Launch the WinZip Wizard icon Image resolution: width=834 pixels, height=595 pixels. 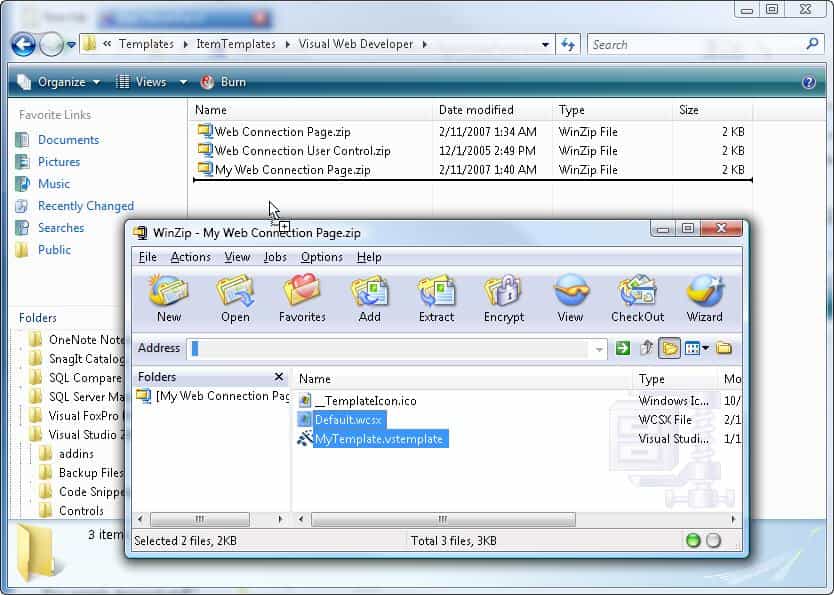(x=705, y=290)
